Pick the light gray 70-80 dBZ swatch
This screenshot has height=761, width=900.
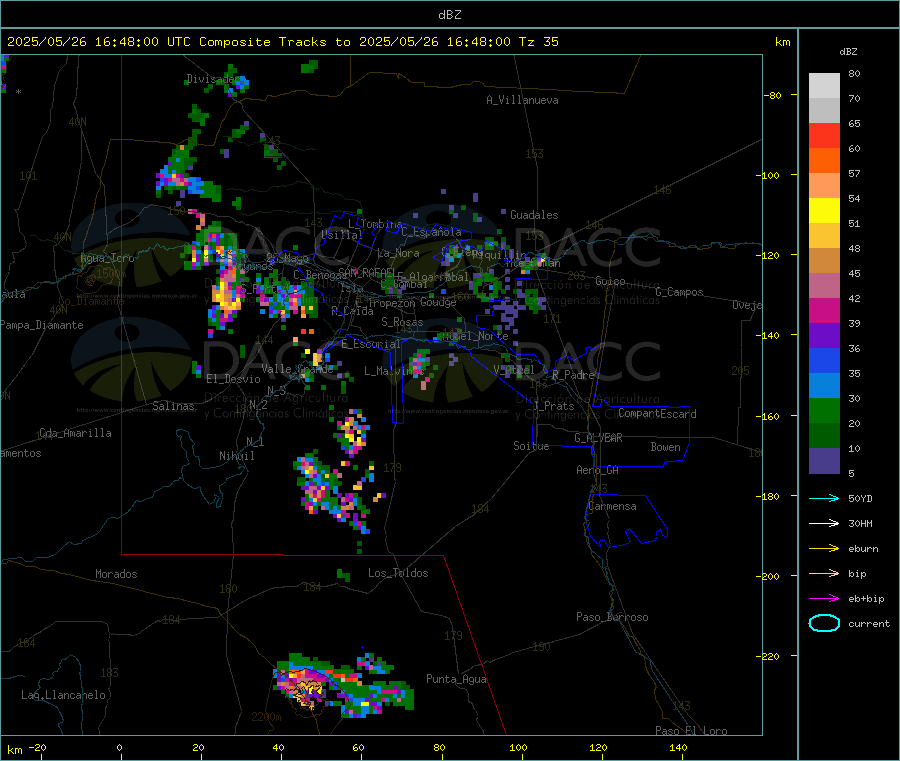[x=824, y=86]
